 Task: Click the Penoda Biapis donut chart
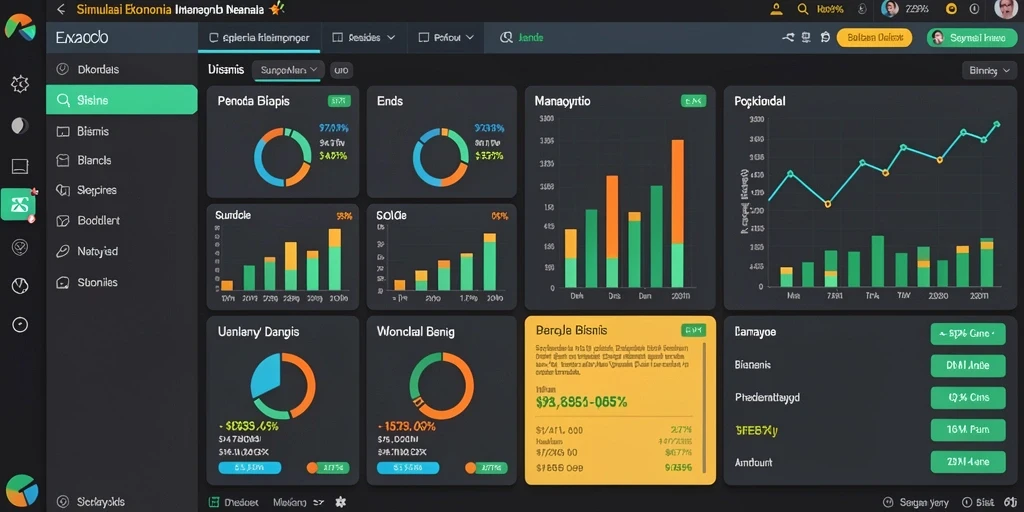coord(283,157)
